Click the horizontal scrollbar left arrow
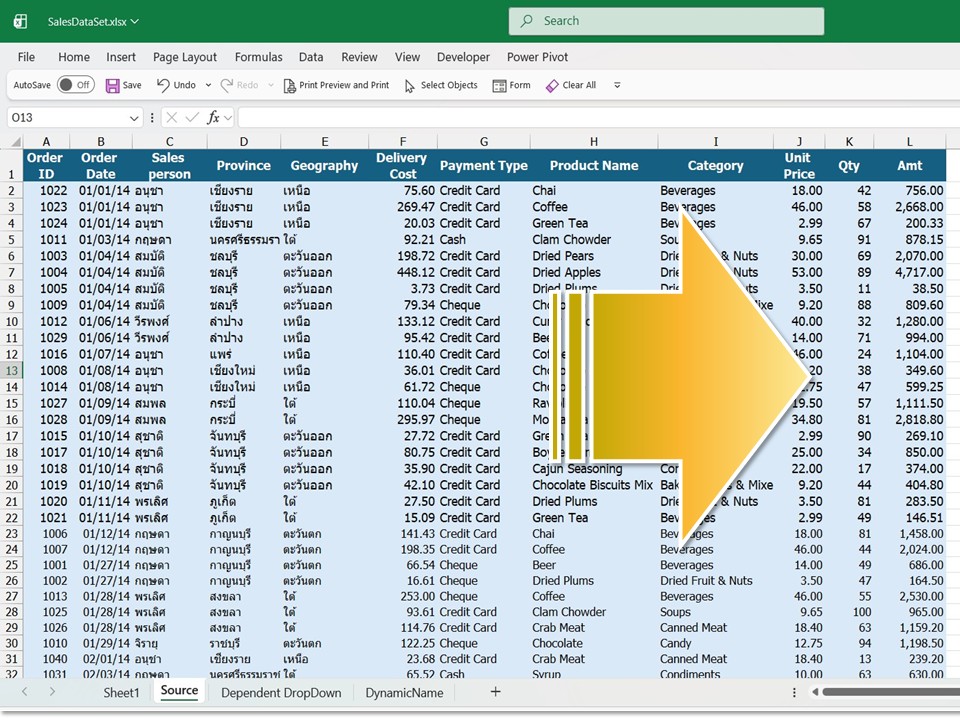The image size is (960, 720). 815,692
